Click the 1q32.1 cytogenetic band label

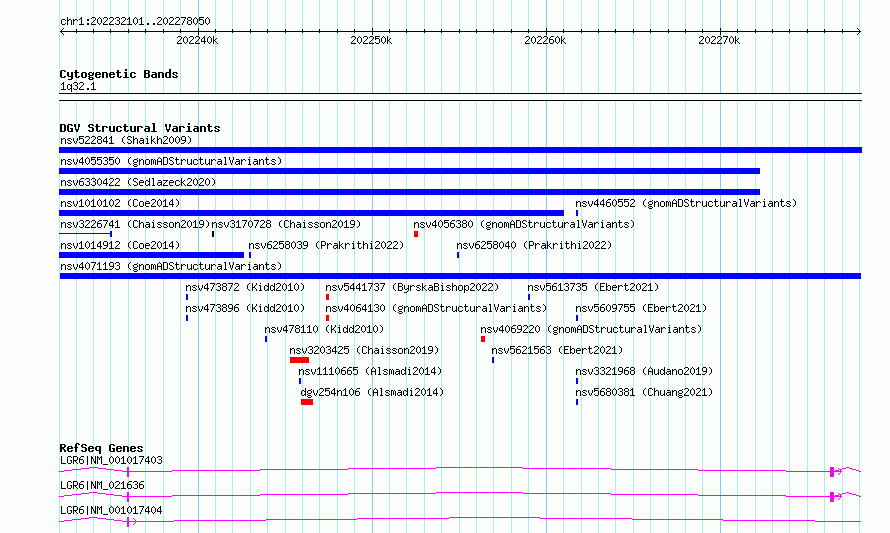coord(78,86)
